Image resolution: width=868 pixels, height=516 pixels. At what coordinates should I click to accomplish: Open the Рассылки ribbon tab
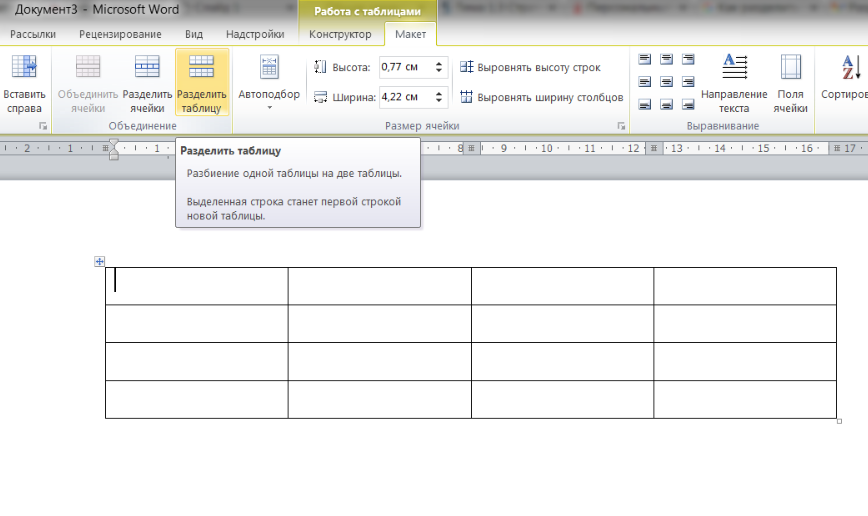33,34
